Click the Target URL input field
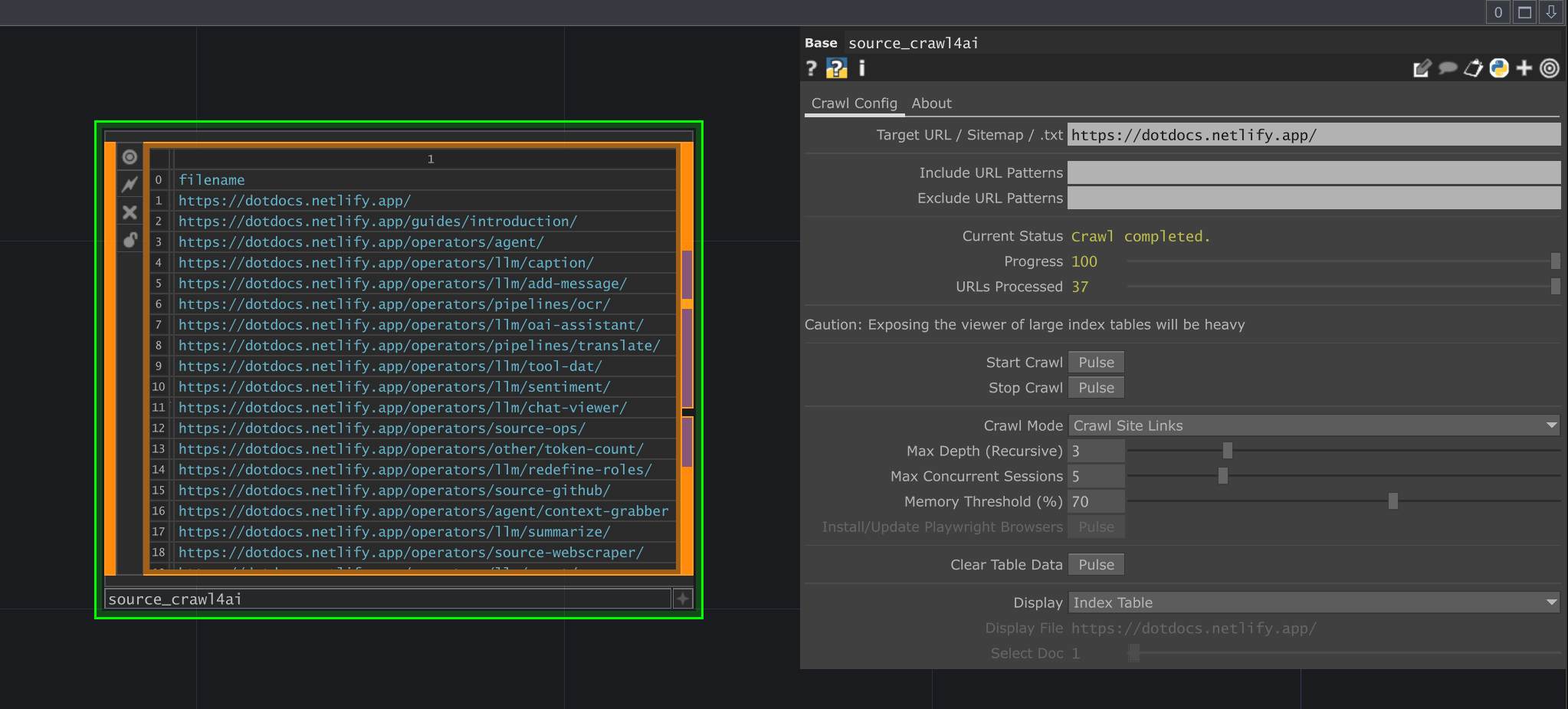This screenshot has width=1568, height=709. point(1314,134)
